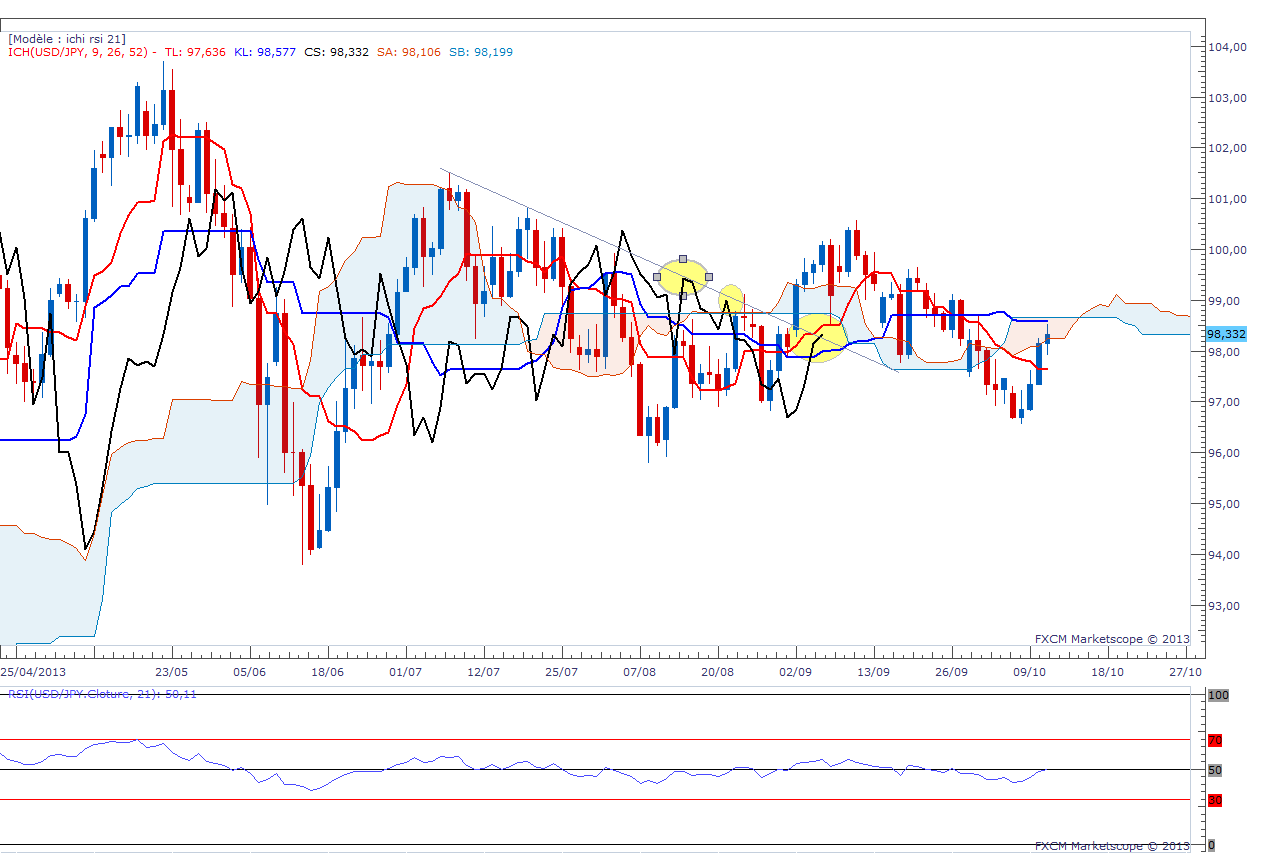Click the red 70 level marker on the RSI axis
The width and height of the screenshot is (1263, 854).
click(x=1215, y=741)
